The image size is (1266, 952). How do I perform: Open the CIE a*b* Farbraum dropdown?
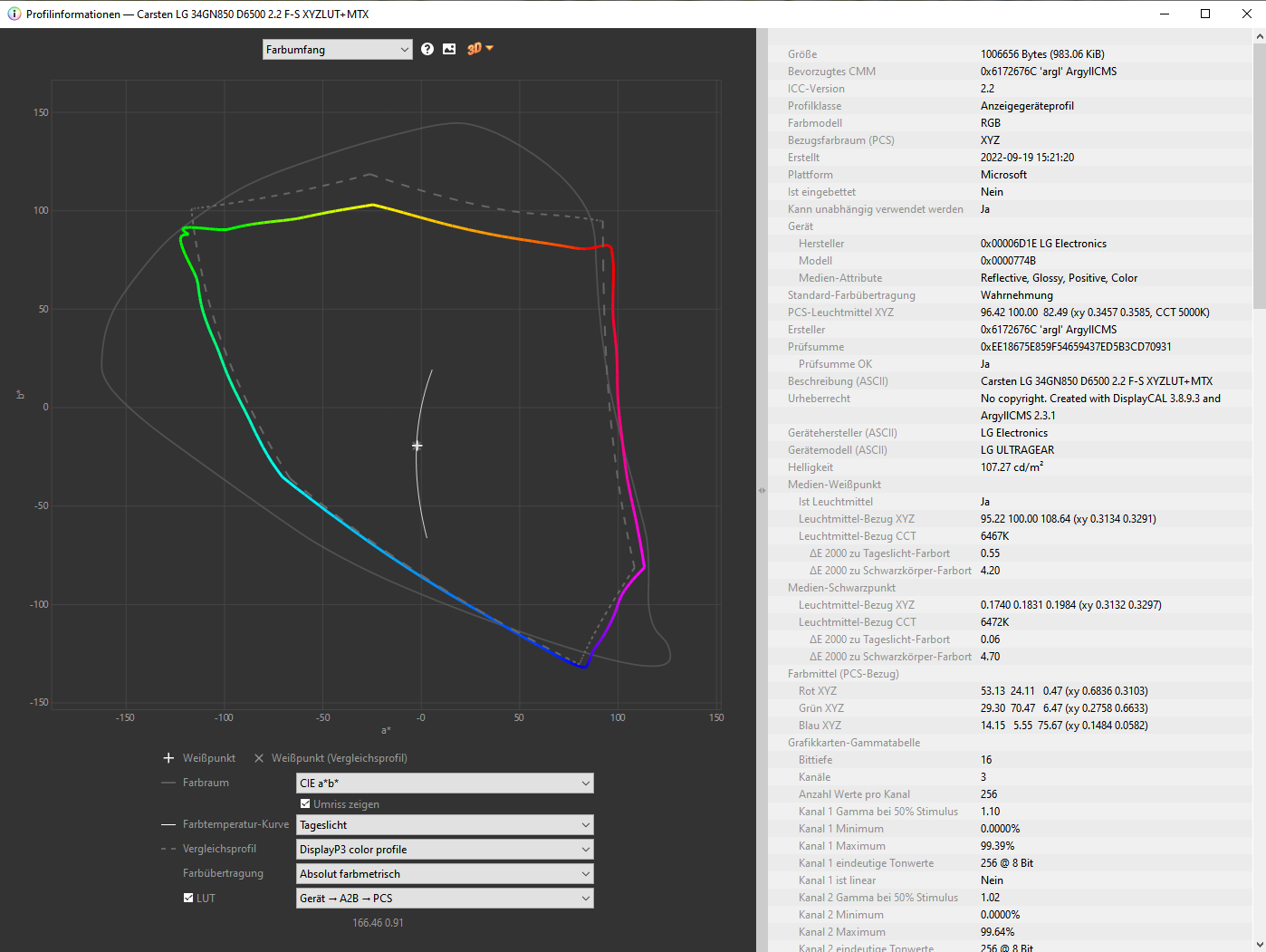point(445,783)
